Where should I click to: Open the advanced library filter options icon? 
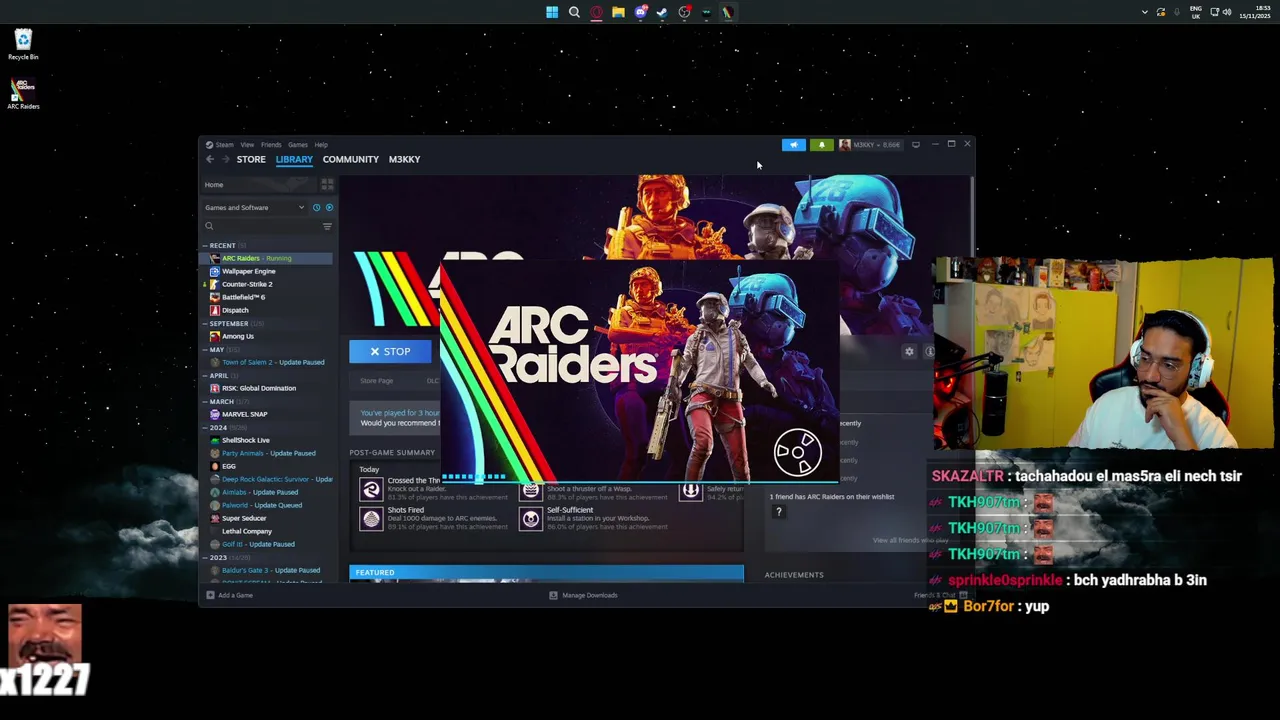[x=327, y=226]
